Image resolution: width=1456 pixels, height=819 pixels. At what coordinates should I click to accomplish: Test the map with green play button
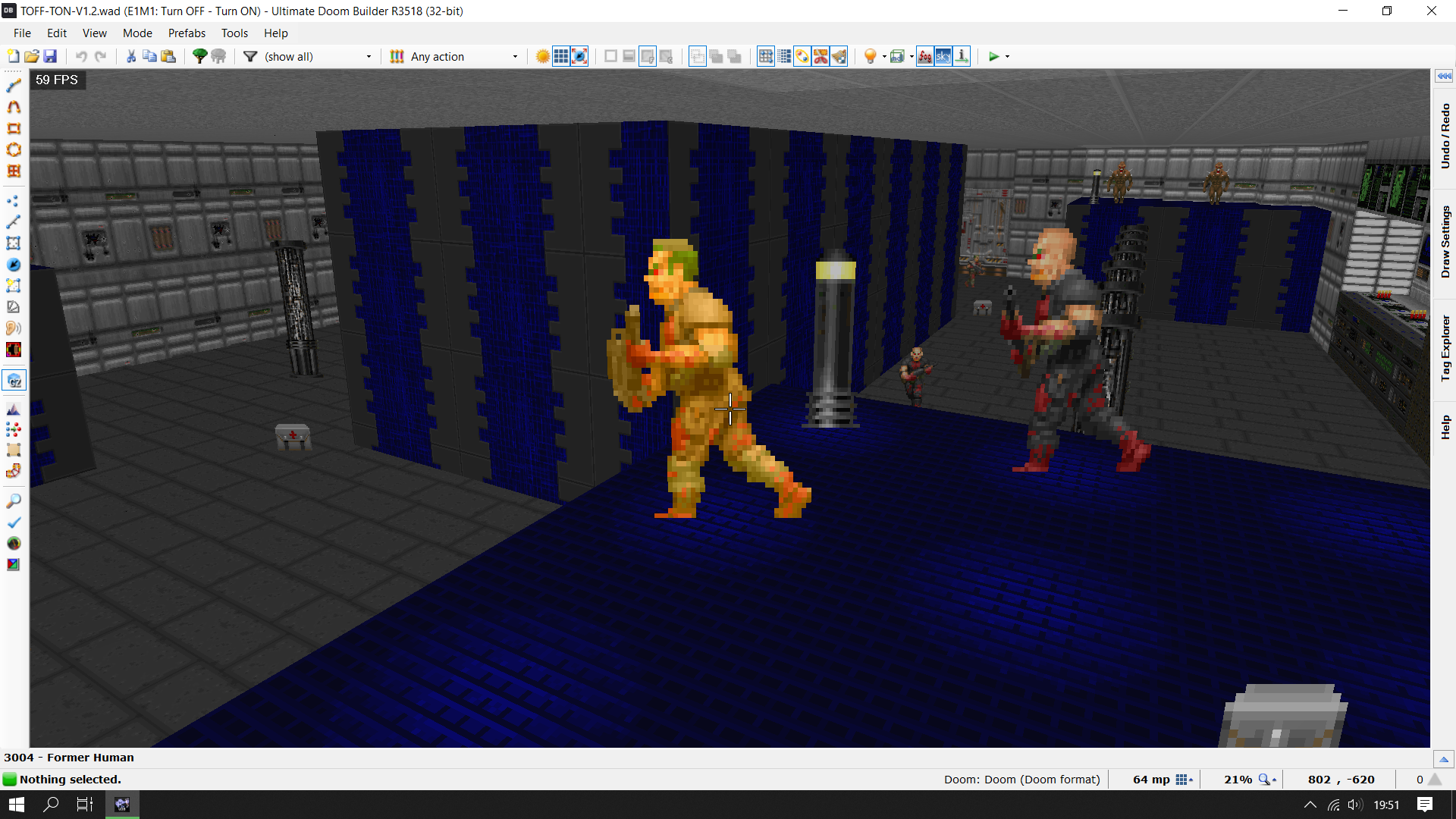[993, 56]
